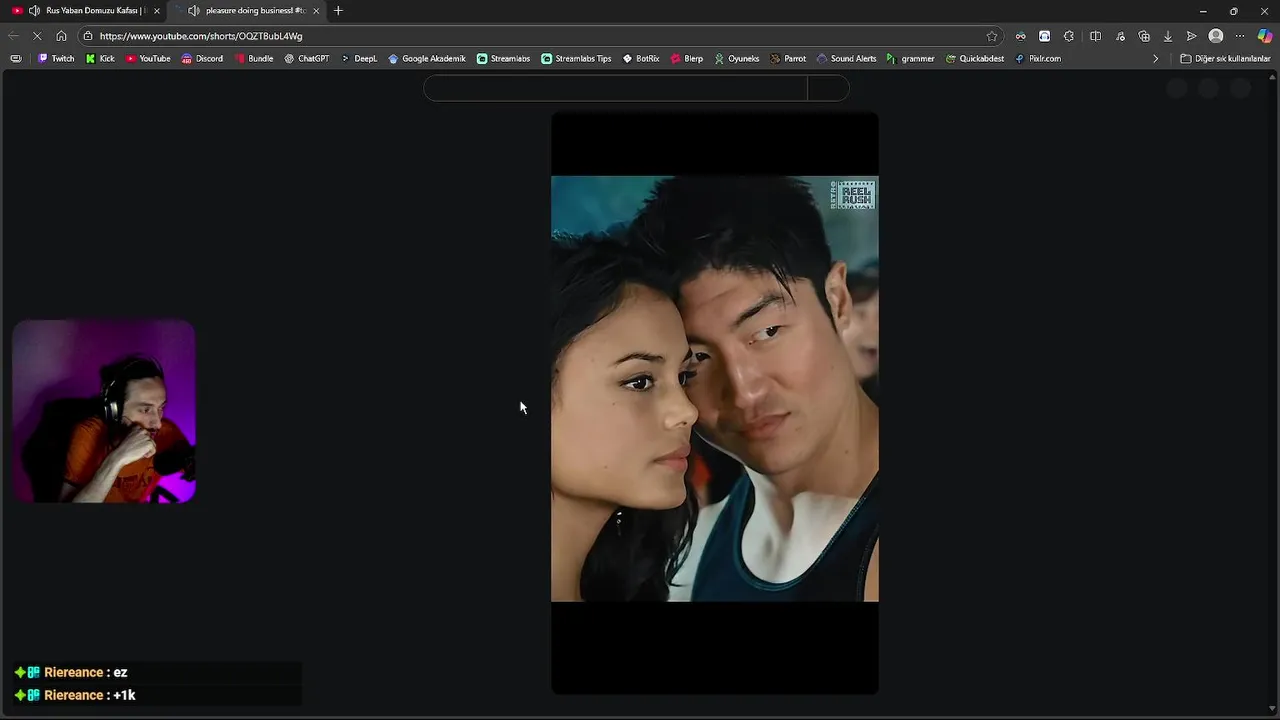Image resolution: width=1280 pixels, height=720 pixels.
Task: Open the Google Akademik bookmark
Action: pyautogui.click(x=427, y=59)
